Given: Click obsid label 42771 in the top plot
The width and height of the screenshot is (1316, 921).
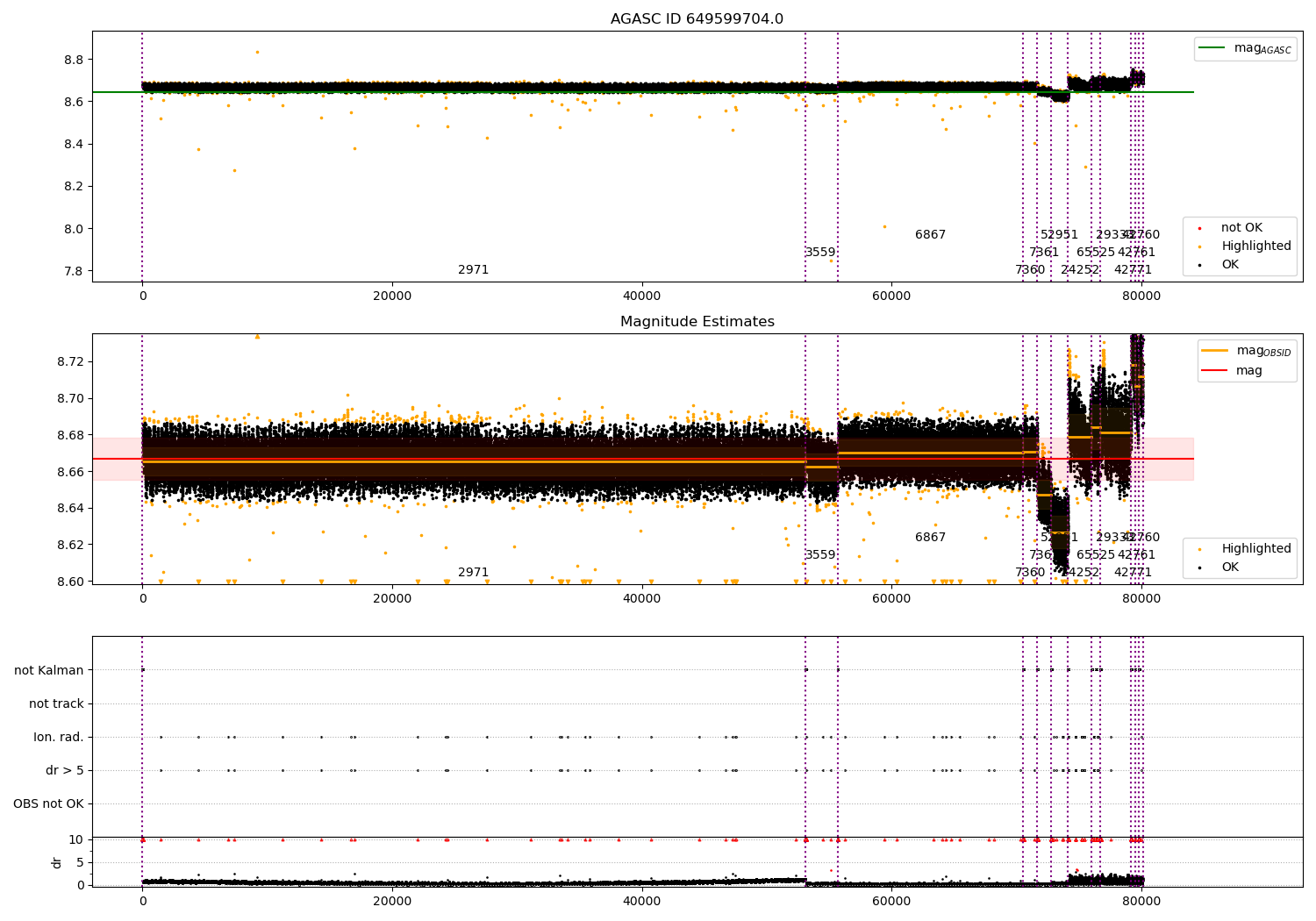Looking at the screenshot, I should [x=1133, y=270].
